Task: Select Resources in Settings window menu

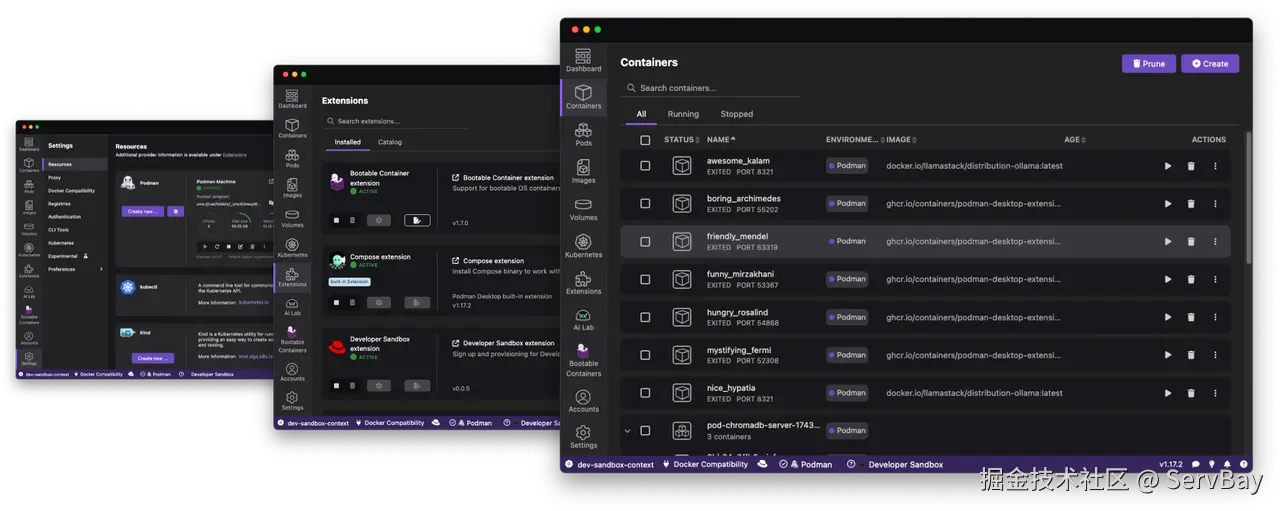Action: click(x=75, y=164)
